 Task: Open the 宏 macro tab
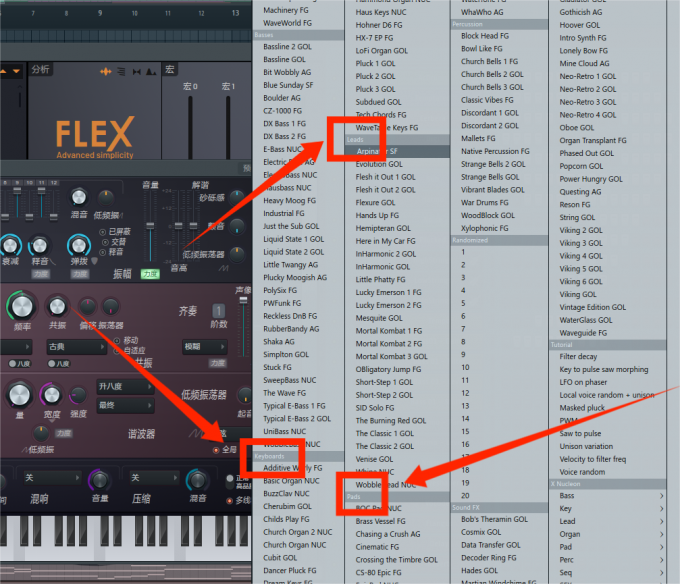click(170, 69)
